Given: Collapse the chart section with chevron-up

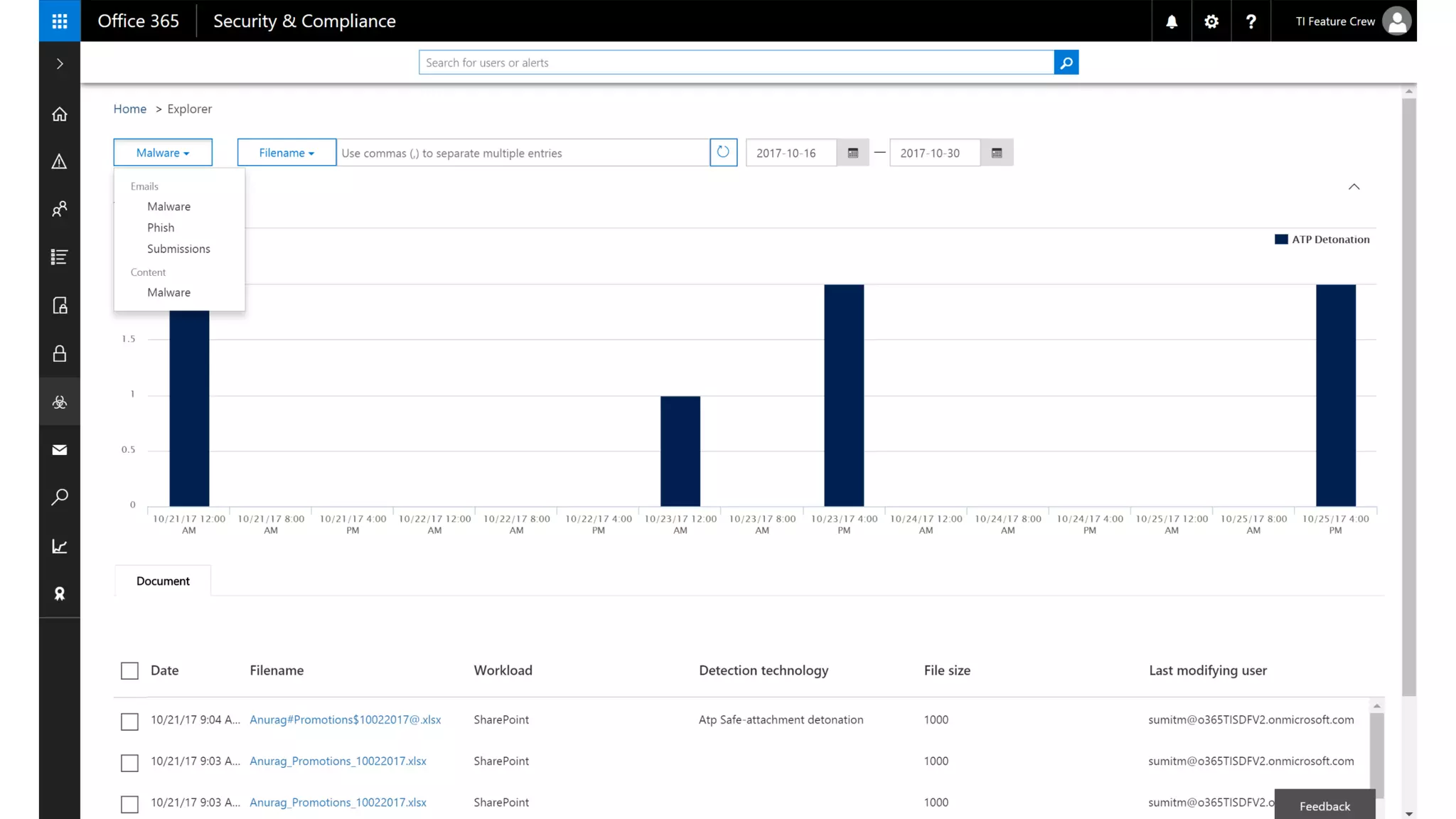Looking at the screenshot, I should coord(1354,187).
